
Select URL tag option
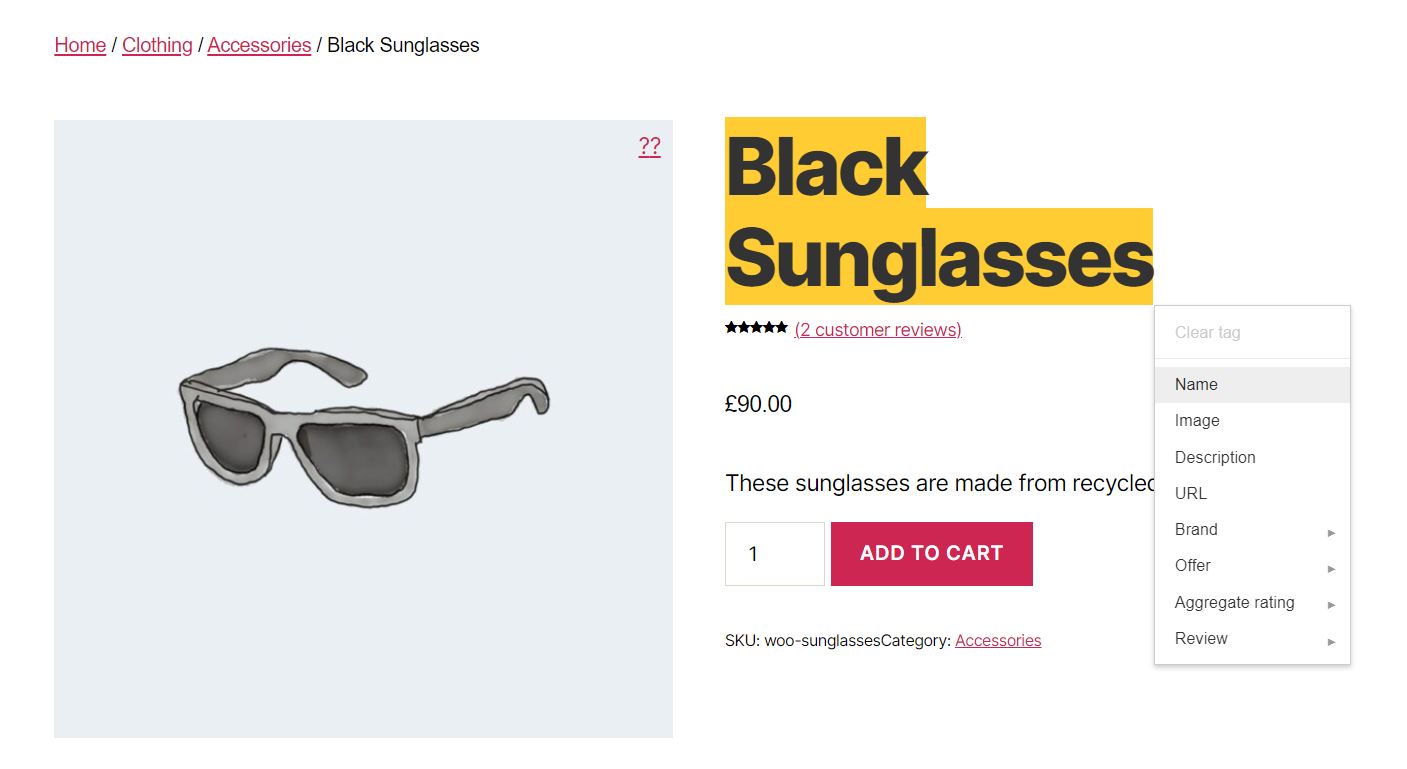1190,493
